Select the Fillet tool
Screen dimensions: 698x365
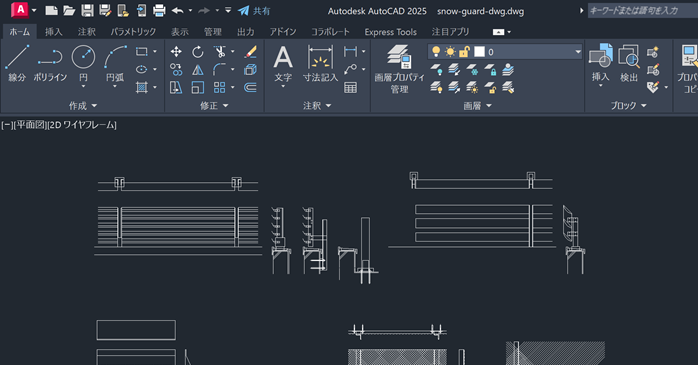[x=219, y=69]
